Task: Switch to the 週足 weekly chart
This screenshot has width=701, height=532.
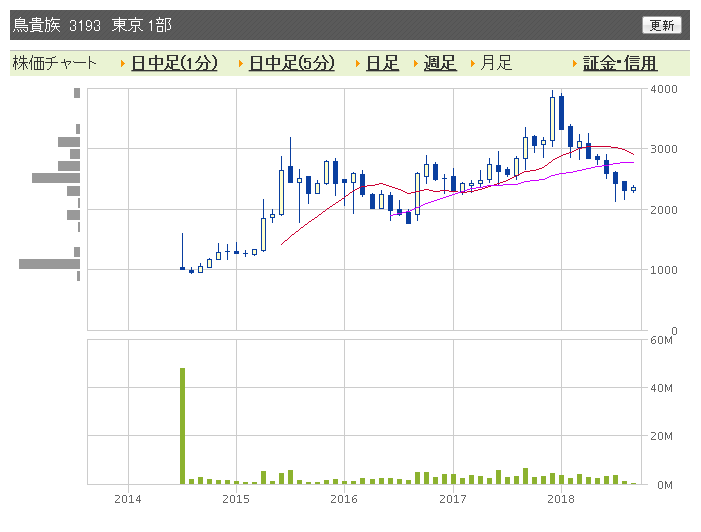Action: coord(440,63)
